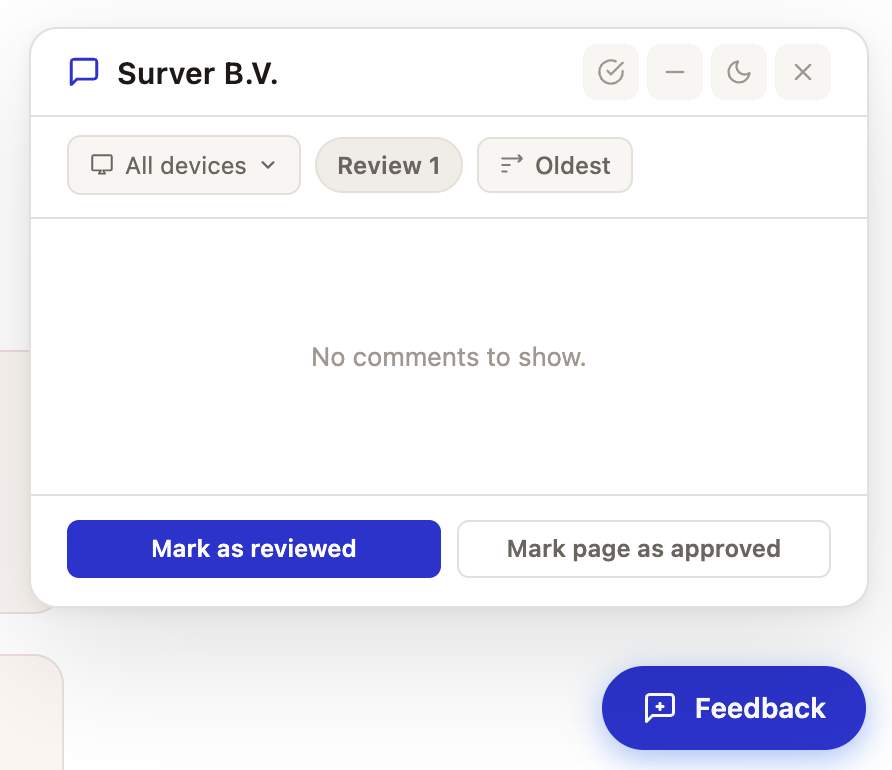Open the Feedback floating button
The image size is (892, 770).
pyautogui.click(x=734, y=708)
